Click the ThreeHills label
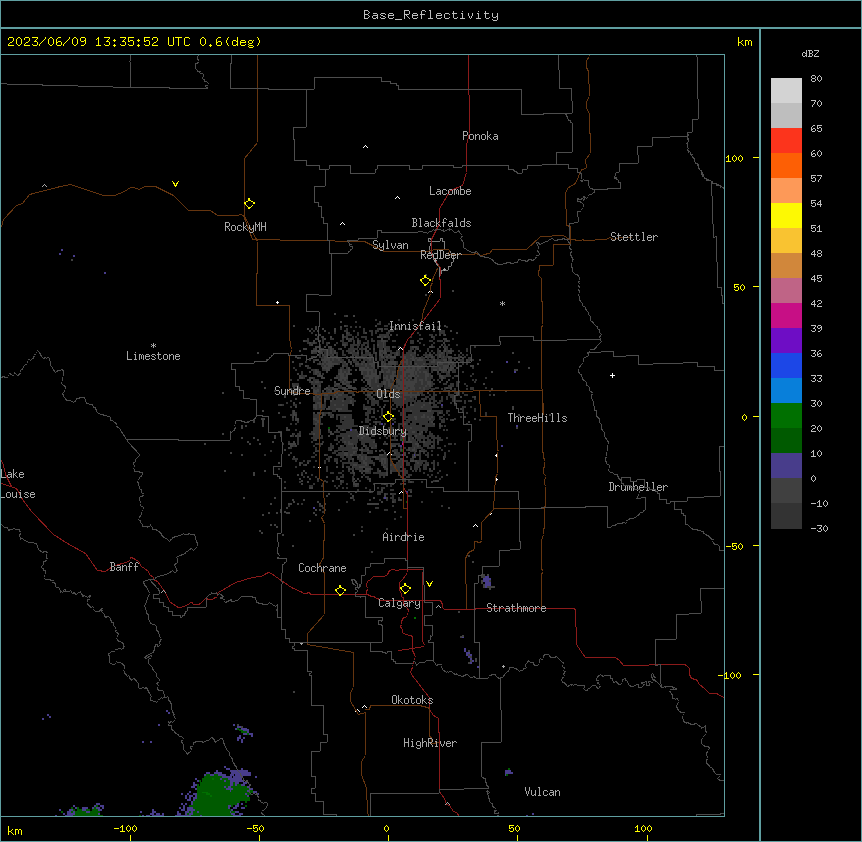The height and width of the screenshot is (842, 862). click(538, 418)
